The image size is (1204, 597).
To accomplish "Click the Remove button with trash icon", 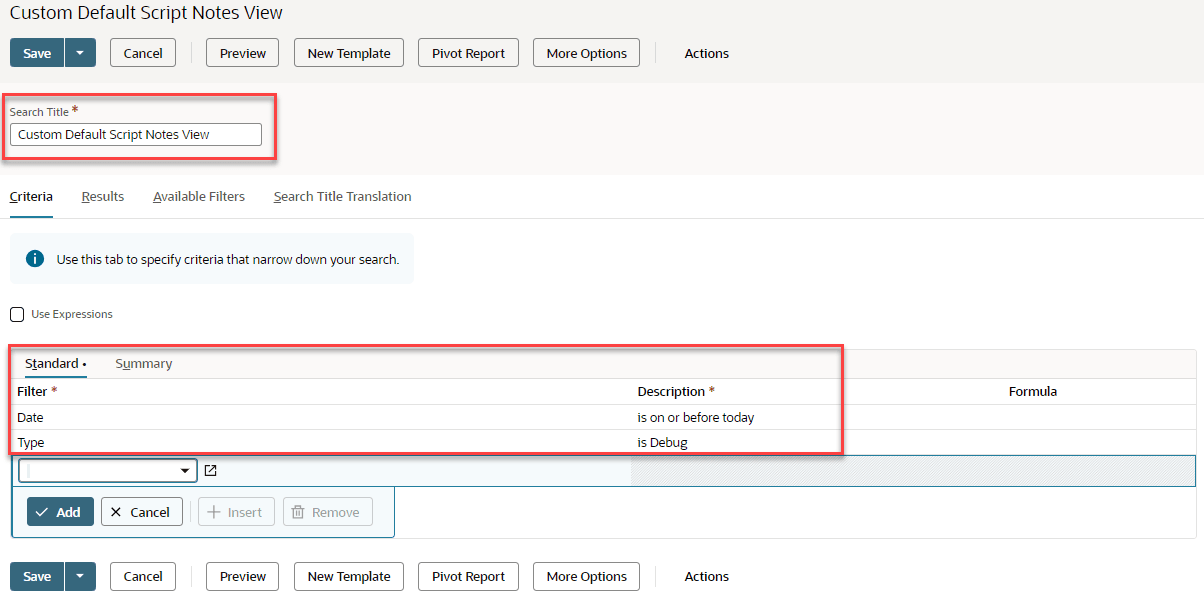I will [x=328, y=512].
